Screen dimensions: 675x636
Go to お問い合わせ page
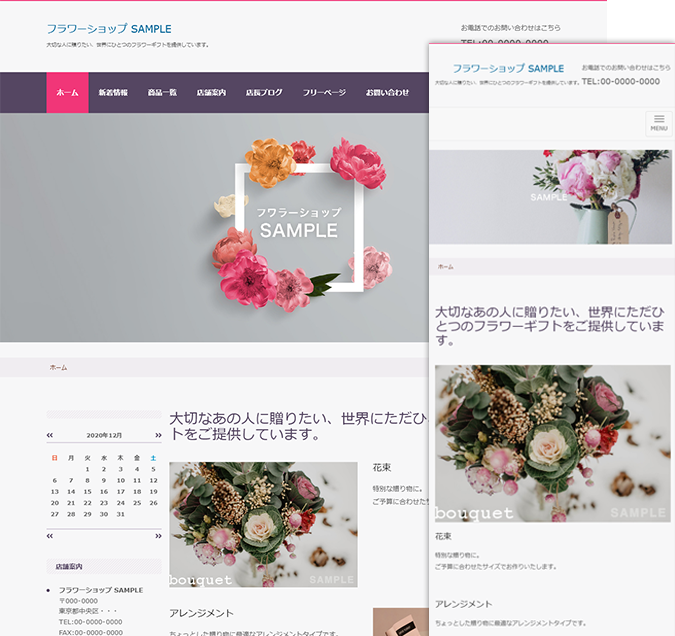pos(387,92)
